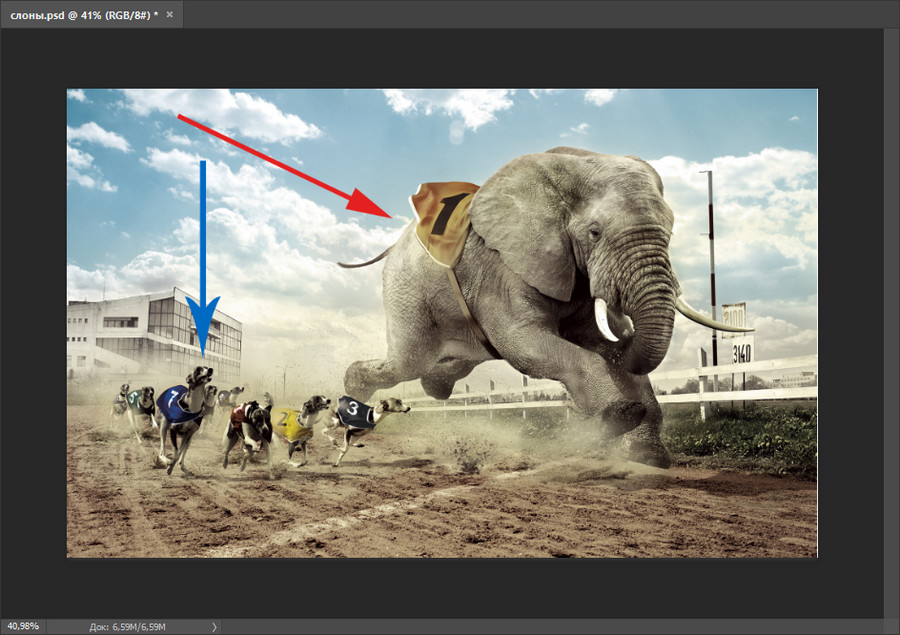Click the elephant's eye
Image resolution: width=900 pixels, height=635 pixels.
coord(594,232)
